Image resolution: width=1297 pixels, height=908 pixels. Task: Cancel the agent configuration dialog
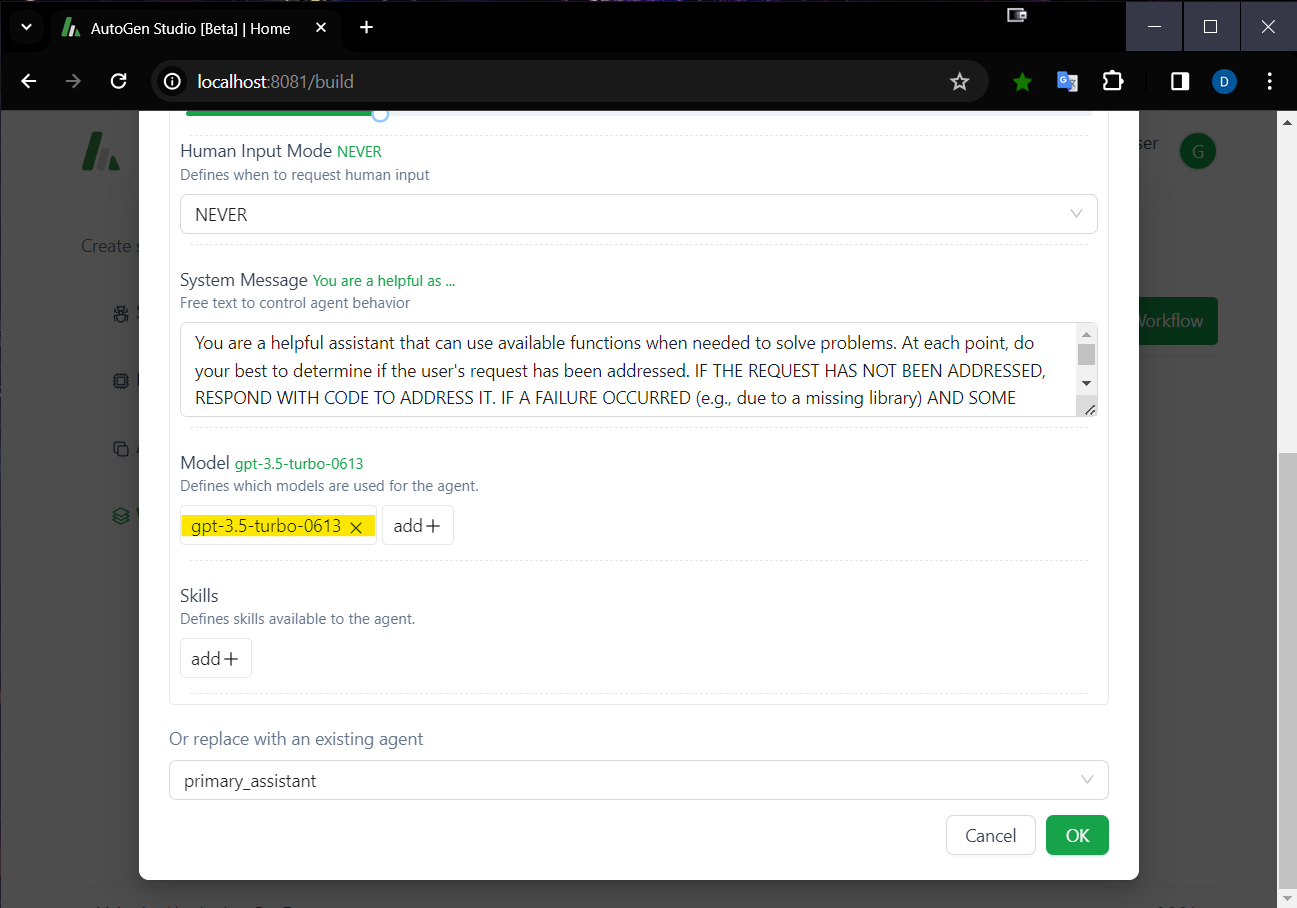pyautogui.click(x=990, y=835)
